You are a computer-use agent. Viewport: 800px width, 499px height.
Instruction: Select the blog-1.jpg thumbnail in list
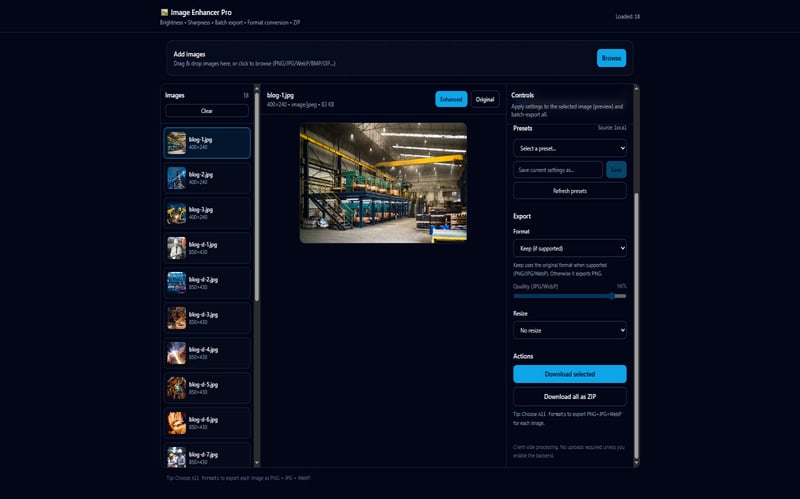tap(177, 143)
